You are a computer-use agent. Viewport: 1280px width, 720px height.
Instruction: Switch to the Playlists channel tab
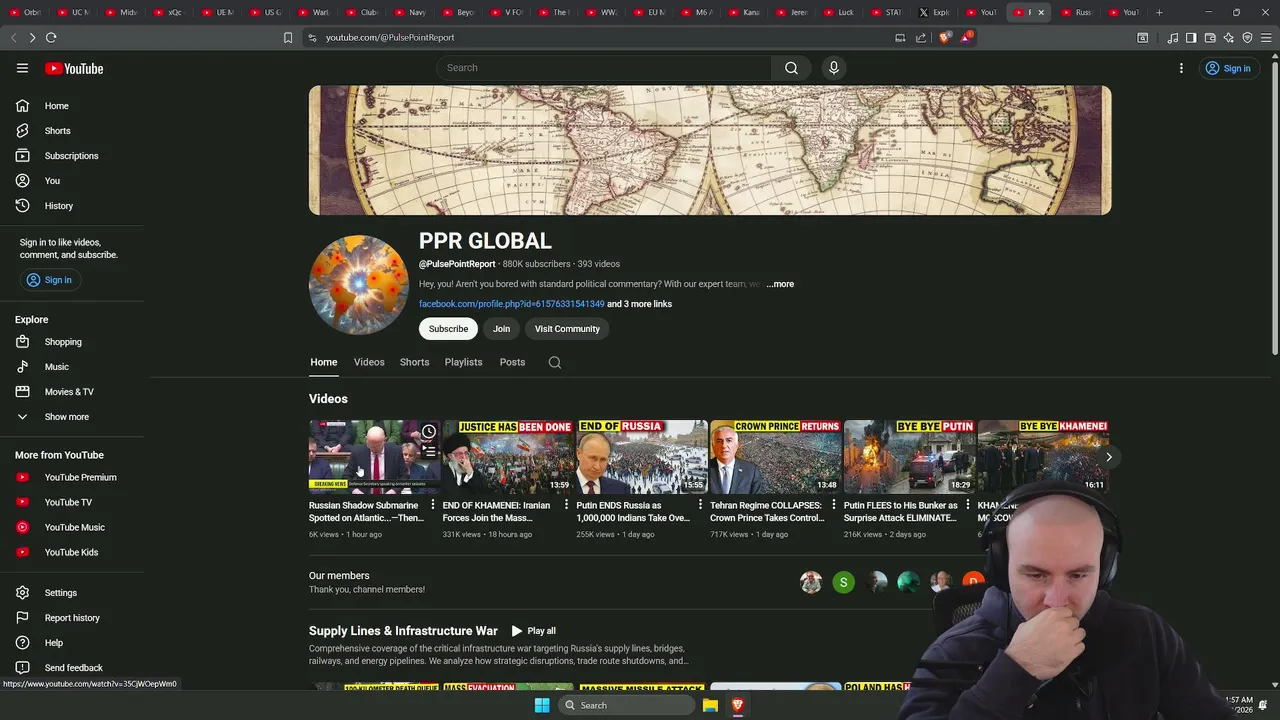pyautogui.click(x=464, y=362)
